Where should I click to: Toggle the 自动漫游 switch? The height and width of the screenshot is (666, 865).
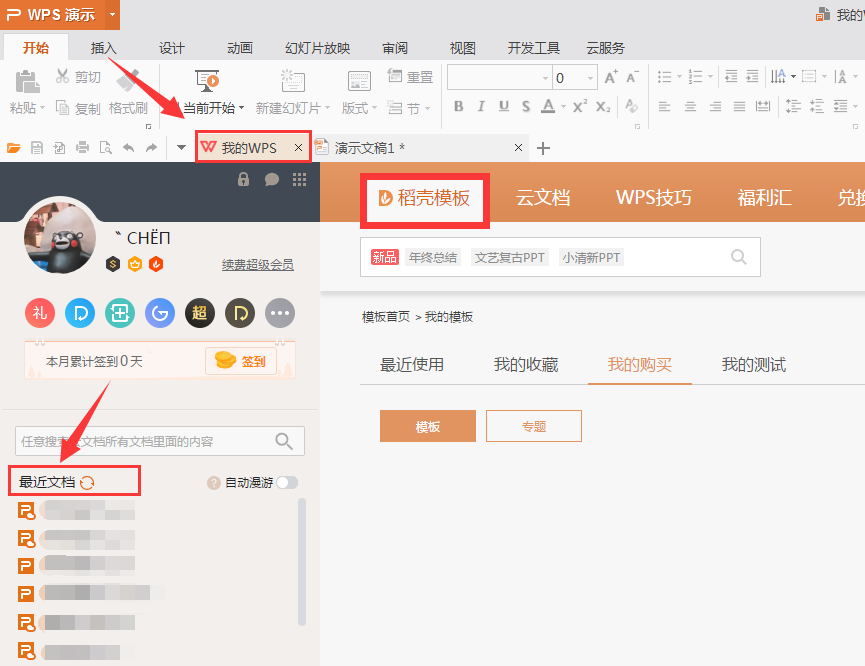(287, 483)
